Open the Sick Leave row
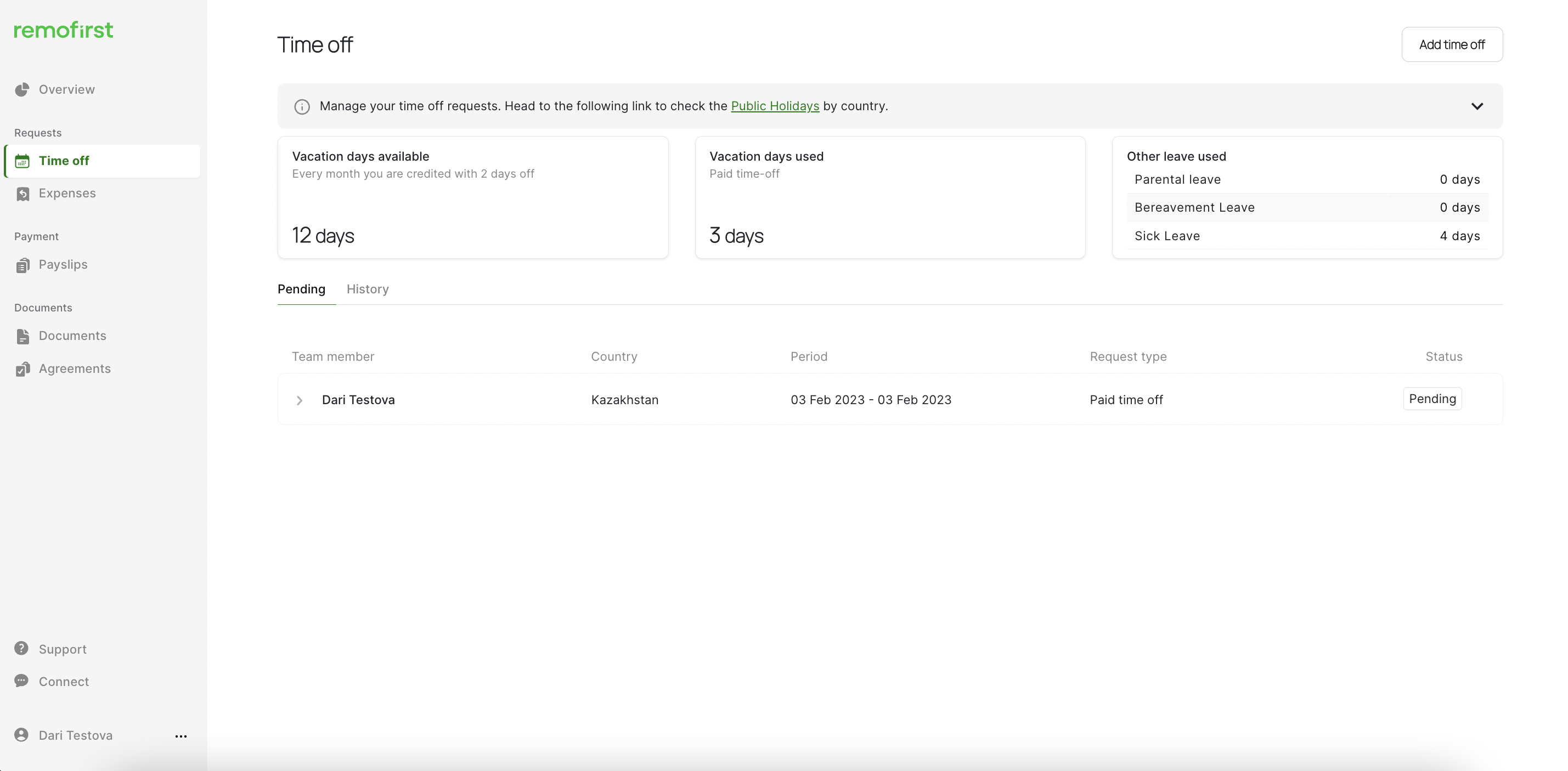Screen dimensions: 1568x771 pos(1307,236)
